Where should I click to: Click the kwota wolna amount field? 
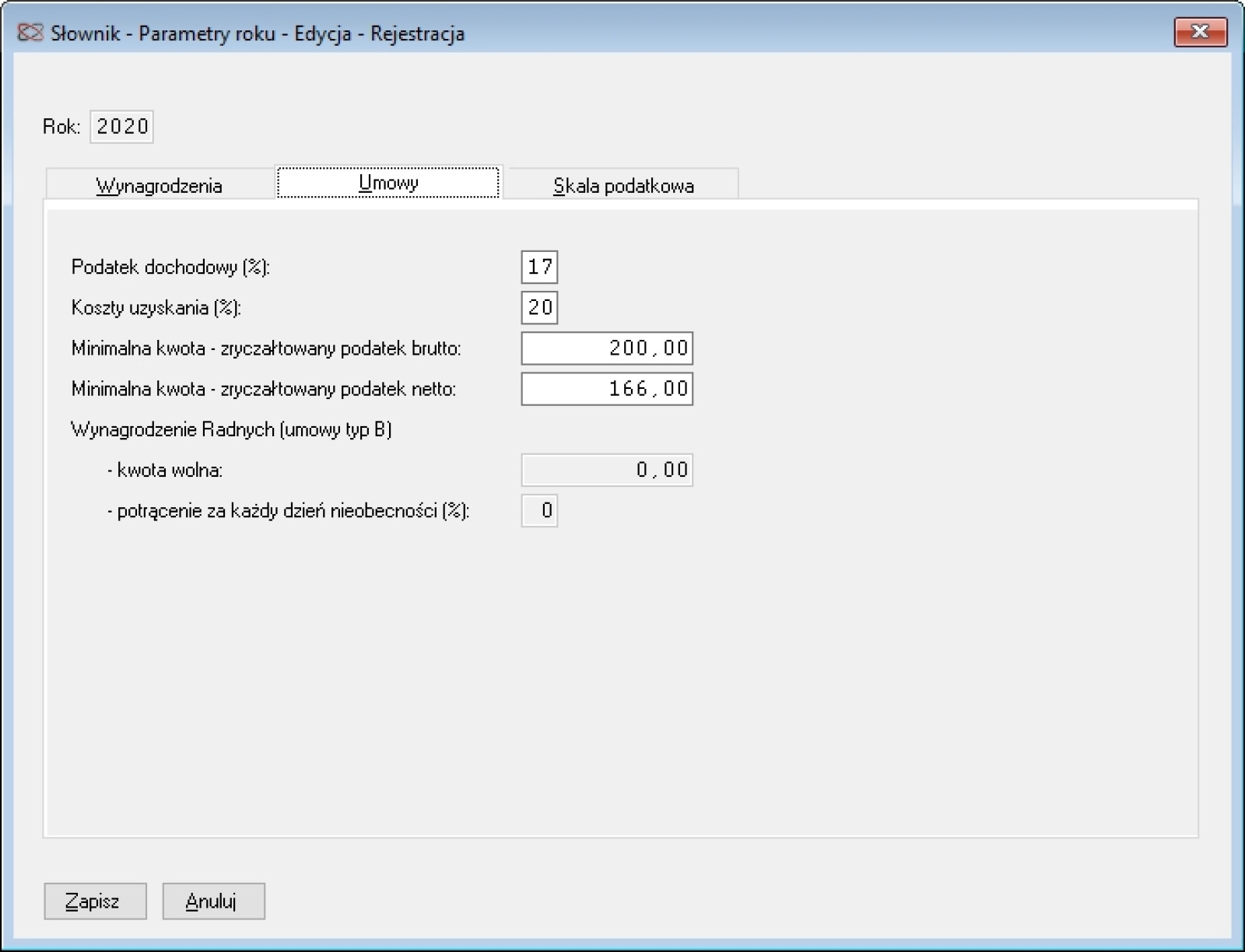point(607,470)
